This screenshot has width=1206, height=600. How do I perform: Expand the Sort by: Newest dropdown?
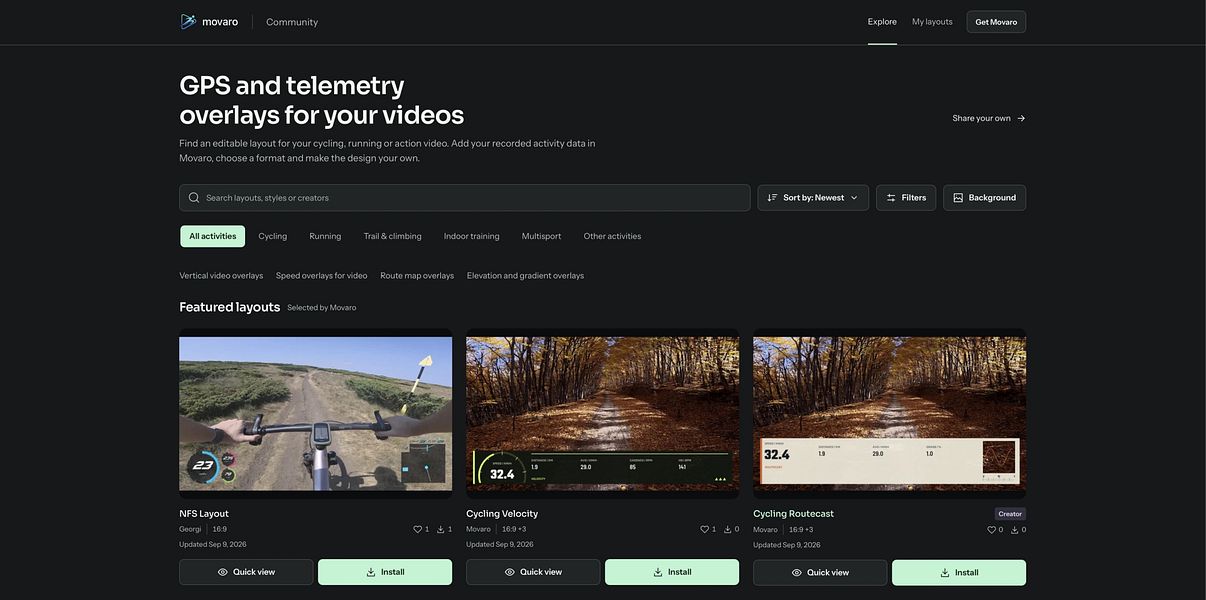(x=813, y=198)
